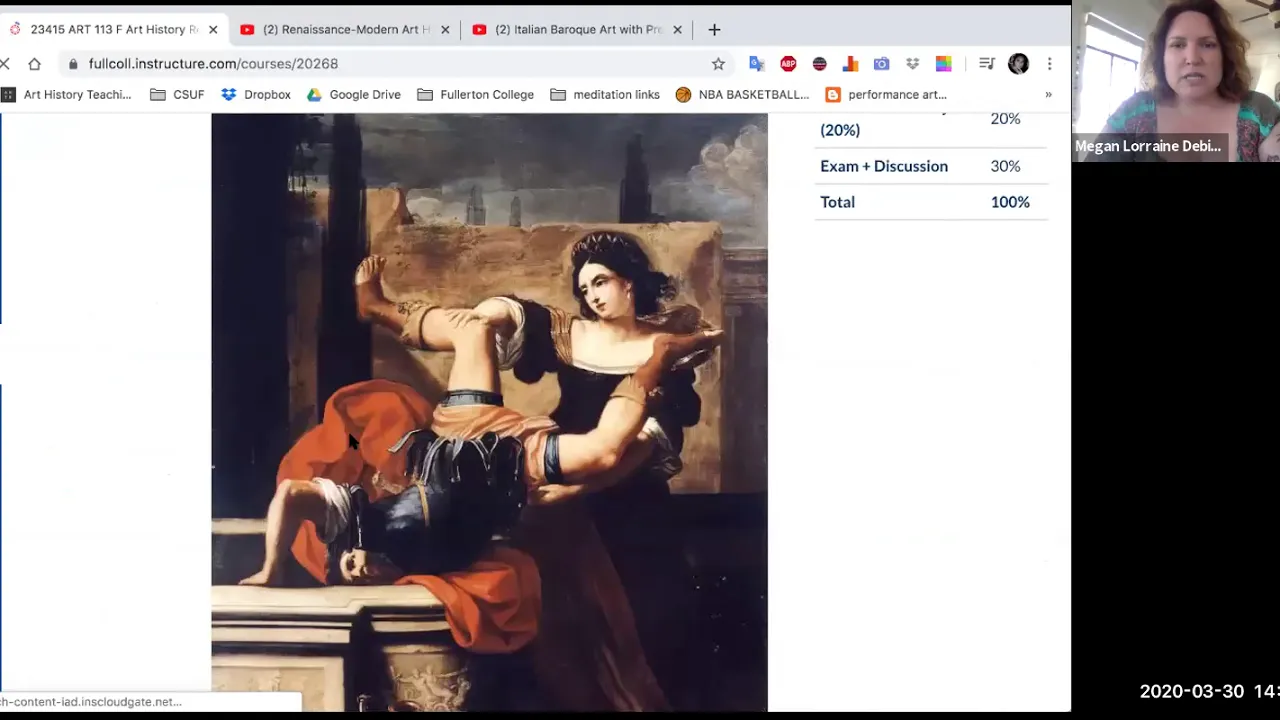Open the Adblock Plus extension

click(x=788, y=64)
